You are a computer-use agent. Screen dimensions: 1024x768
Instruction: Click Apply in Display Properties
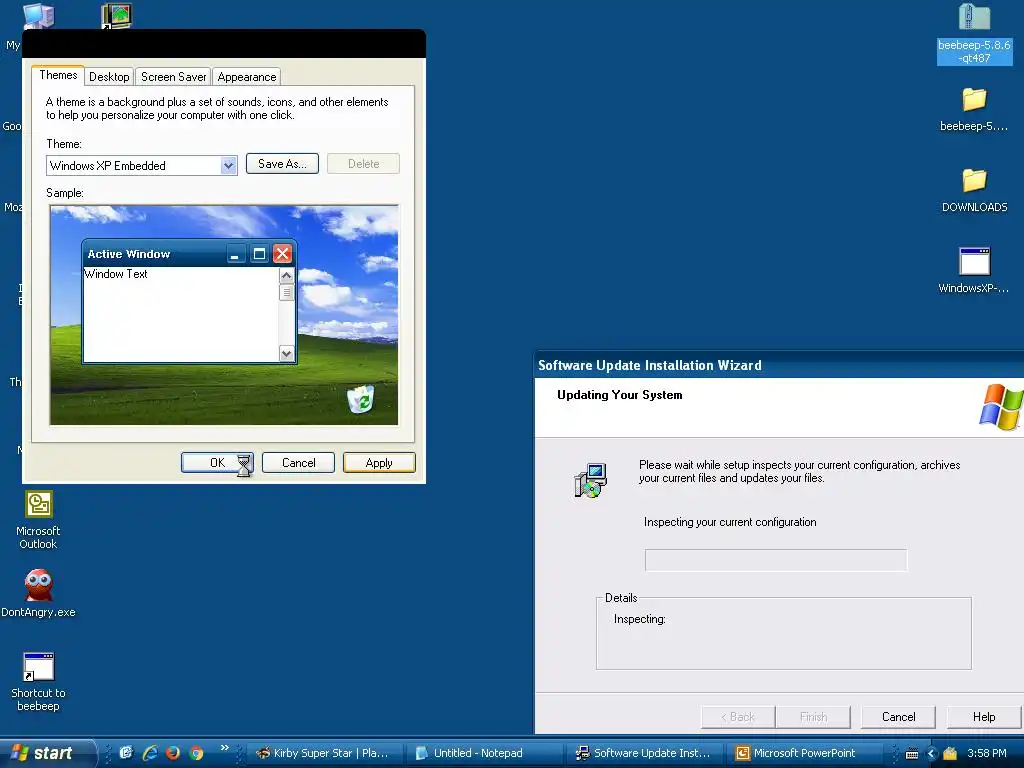point(379,462)
